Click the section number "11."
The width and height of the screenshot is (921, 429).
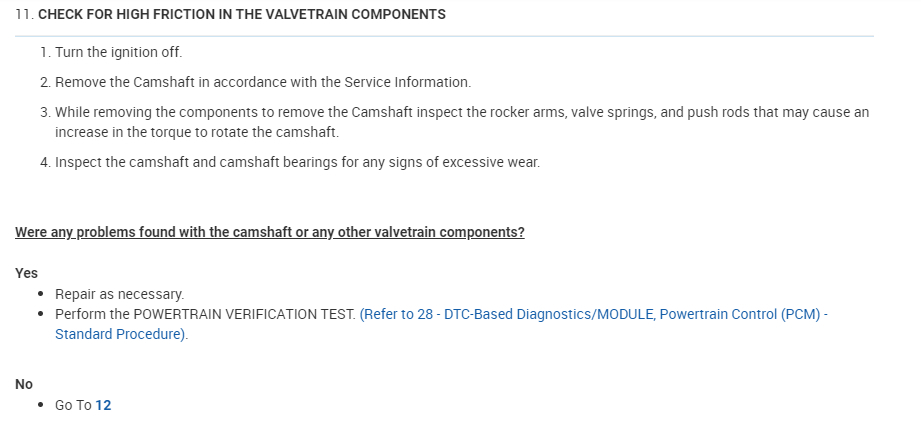point(24,15)
